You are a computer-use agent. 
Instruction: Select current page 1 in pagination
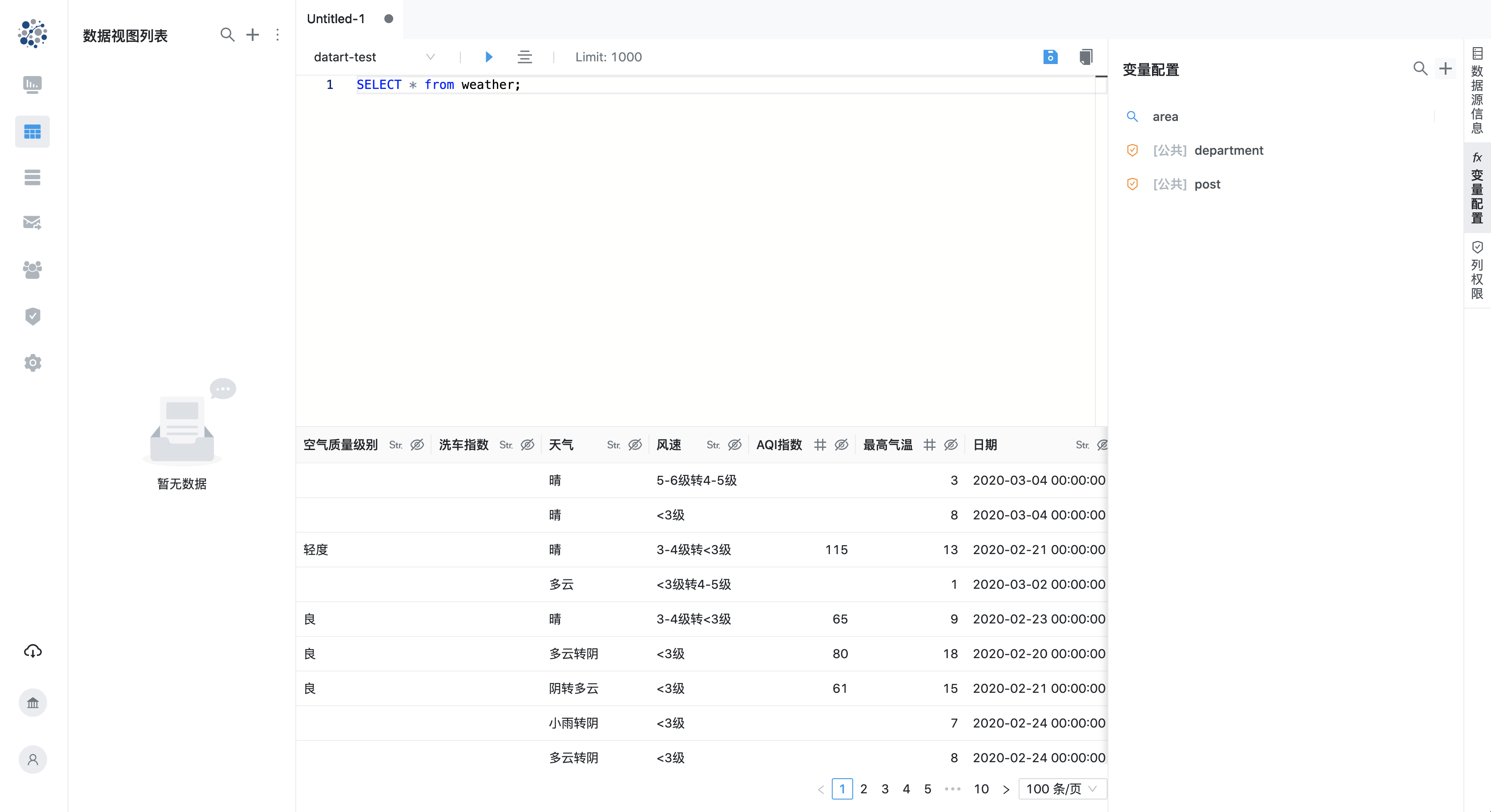(842, 789)
